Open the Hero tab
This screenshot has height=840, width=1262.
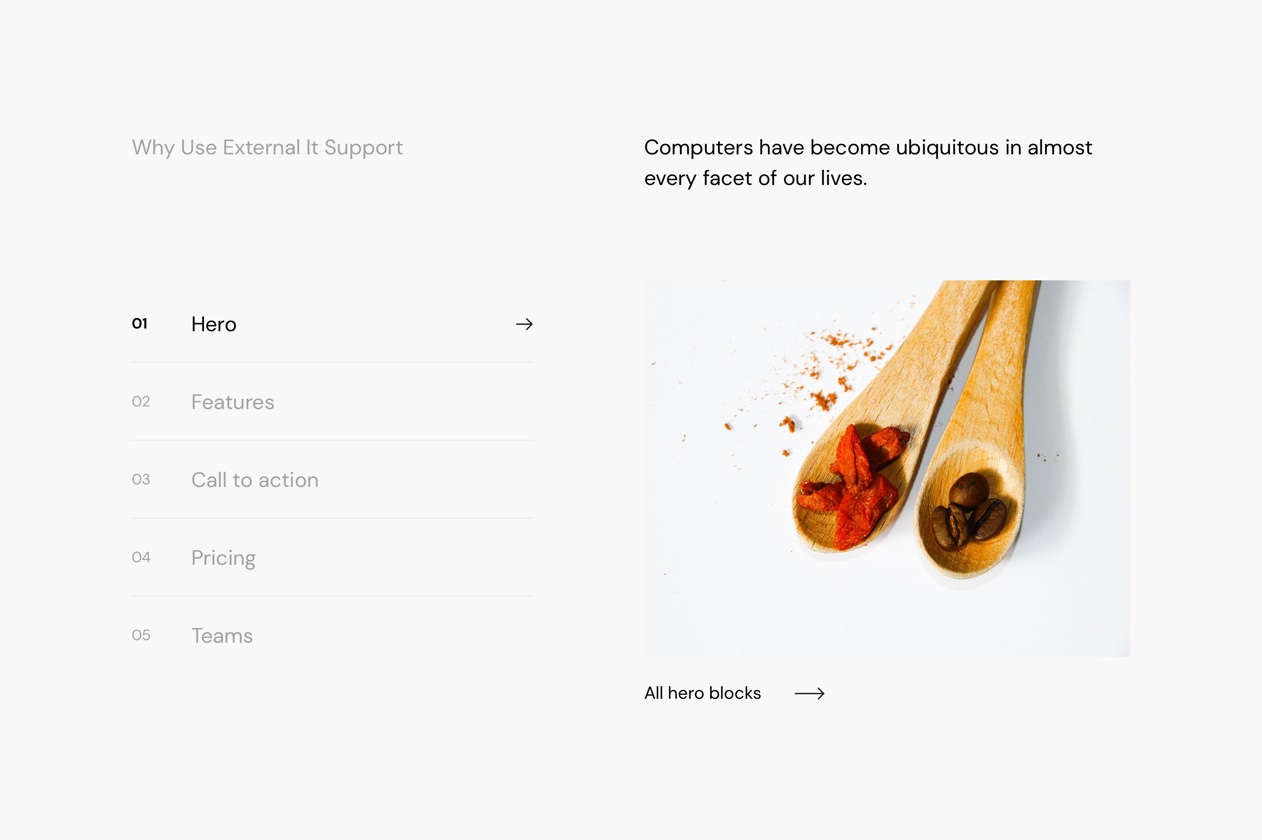click(x=214, y=324)
